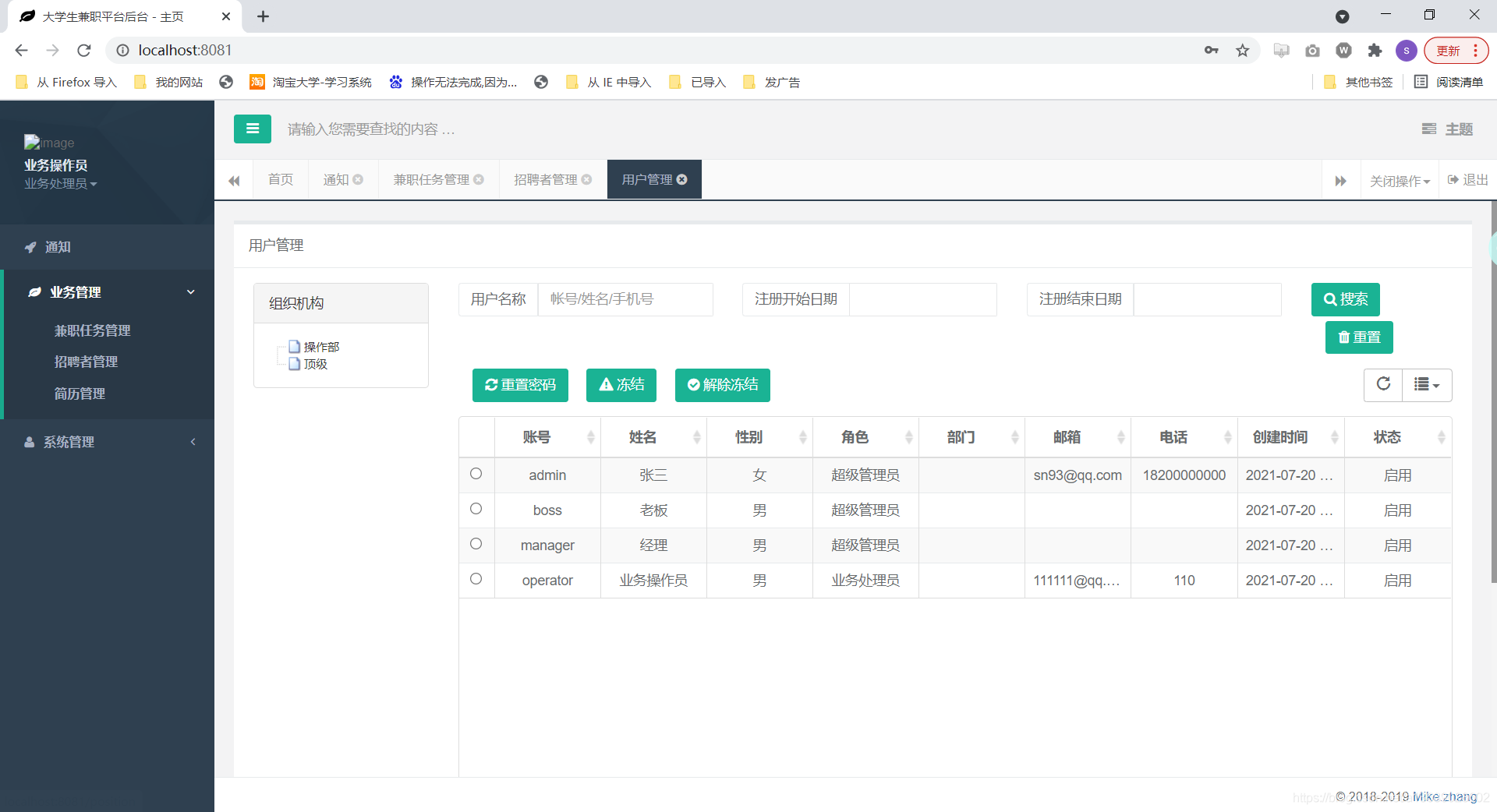Image resolution: width=1497 pixels, height=812 pixels.
Task: Open the 业务处理员 user dropdown
Action: [60, 184]
